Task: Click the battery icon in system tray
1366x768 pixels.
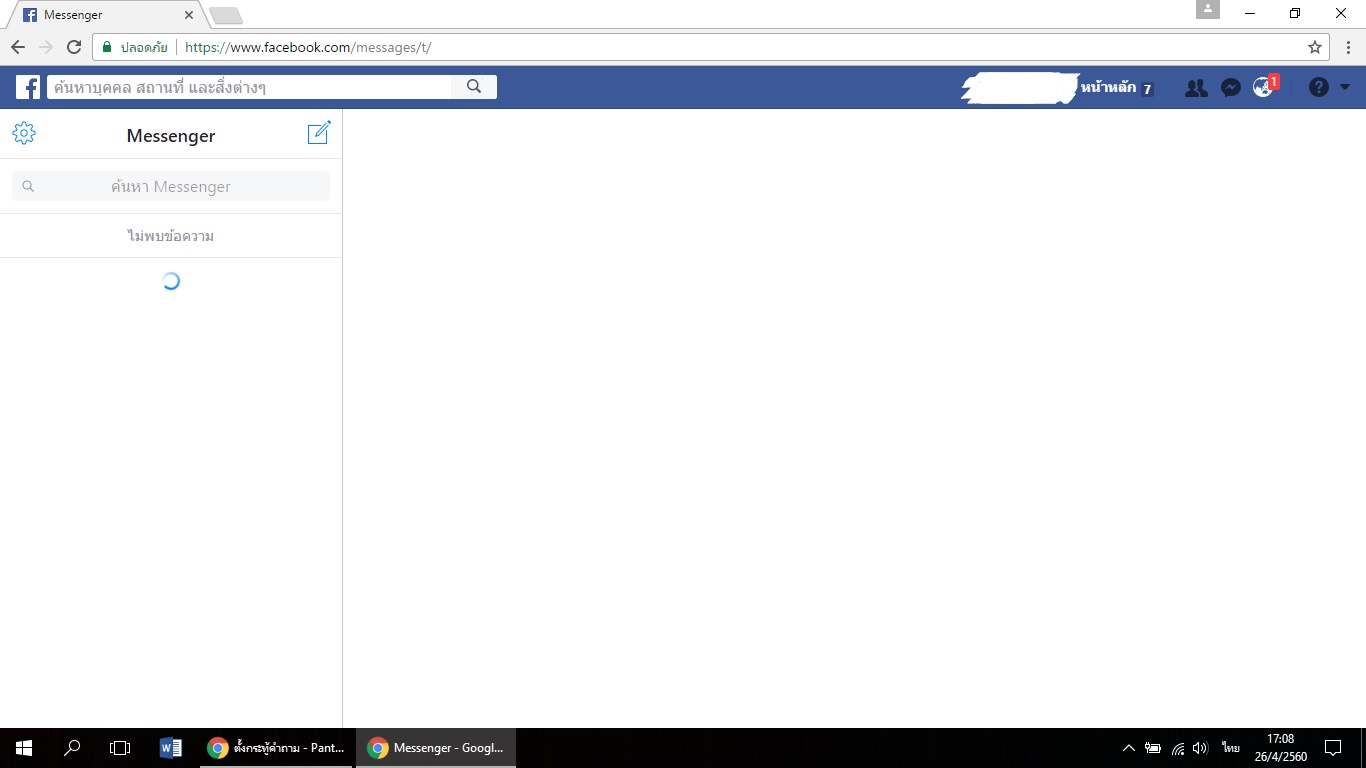Action: 1153,747
